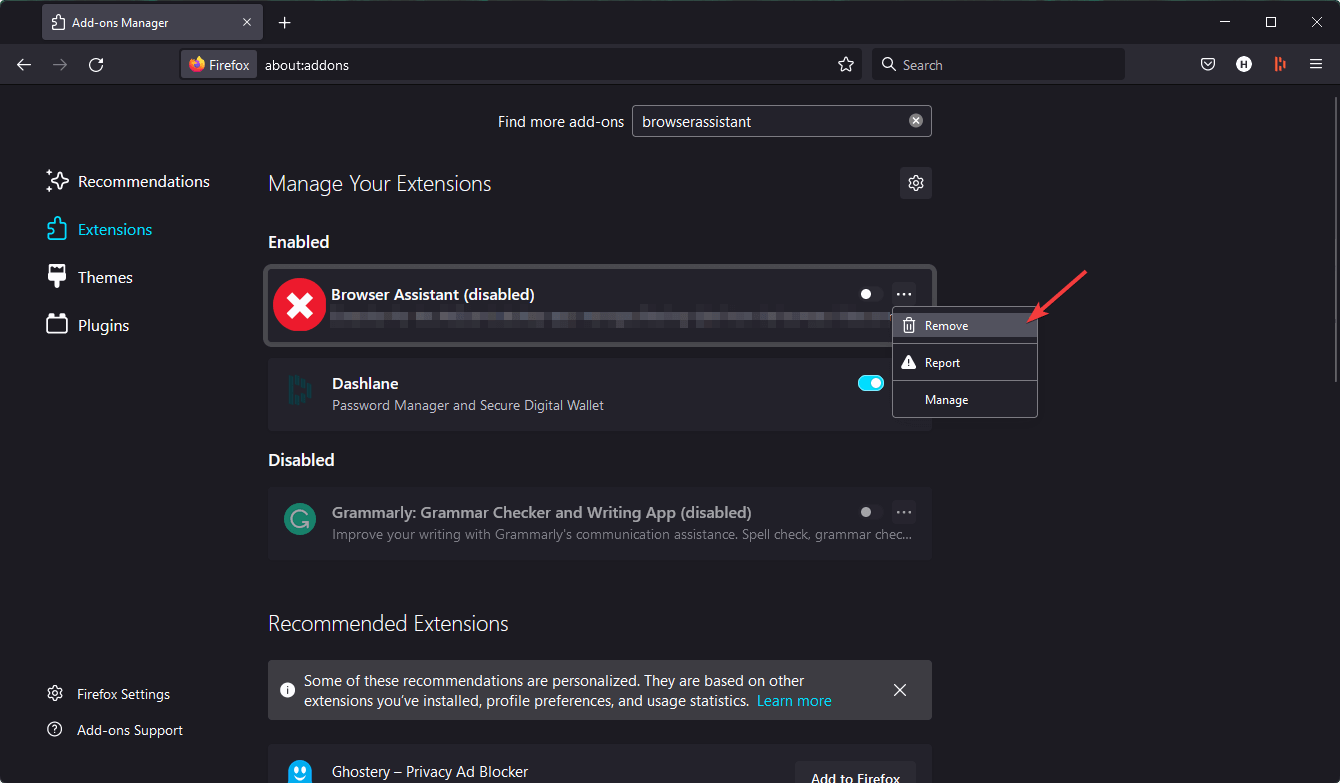Click the Themes paintbrush icon
The height and width of the screenshot is (783, 1340).
57,277
